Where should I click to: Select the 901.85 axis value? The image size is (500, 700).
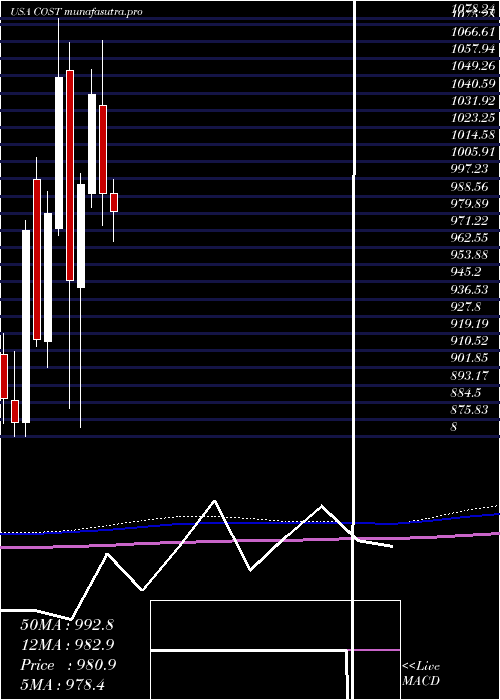[x=469, y=358]
